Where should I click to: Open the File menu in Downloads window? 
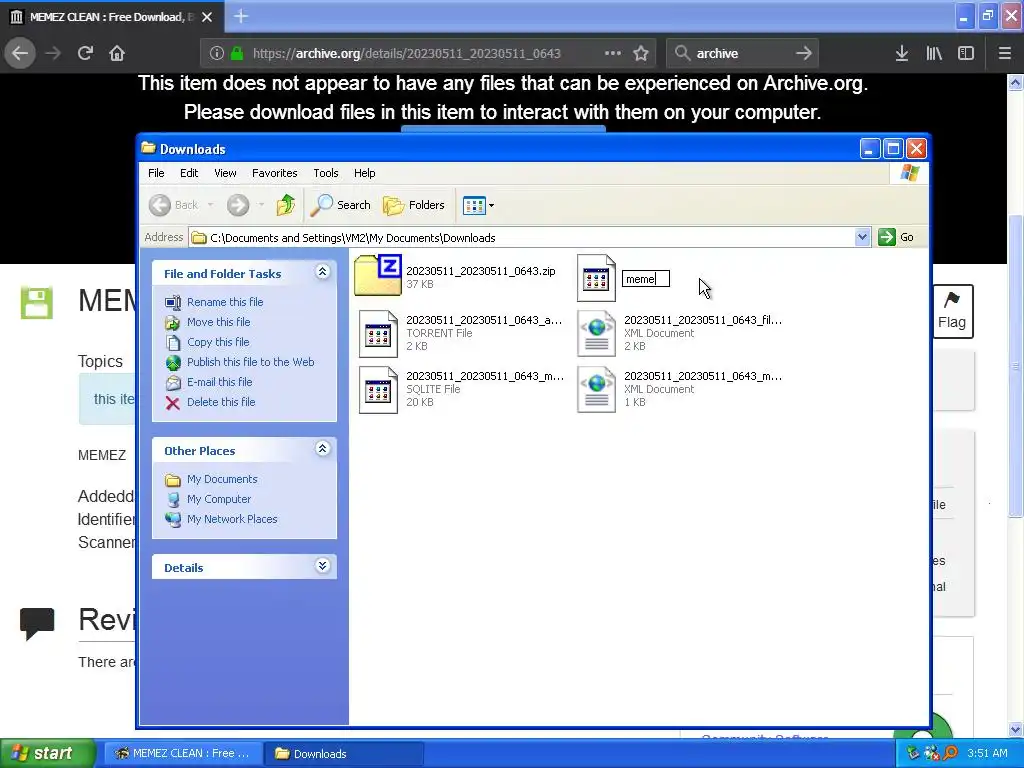[156, 173]
